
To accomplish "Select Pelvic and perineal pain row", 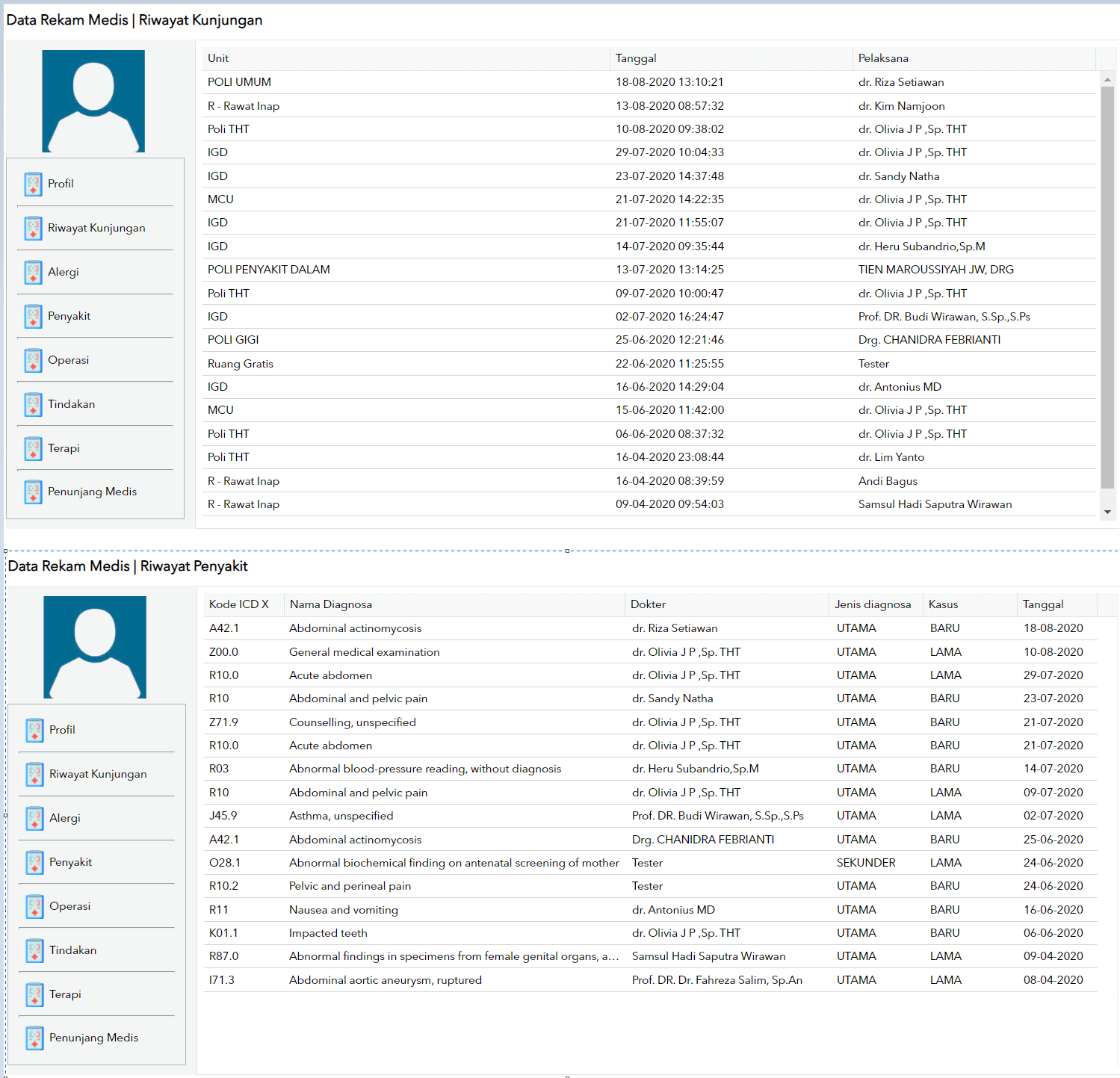I will click(650, 886).
